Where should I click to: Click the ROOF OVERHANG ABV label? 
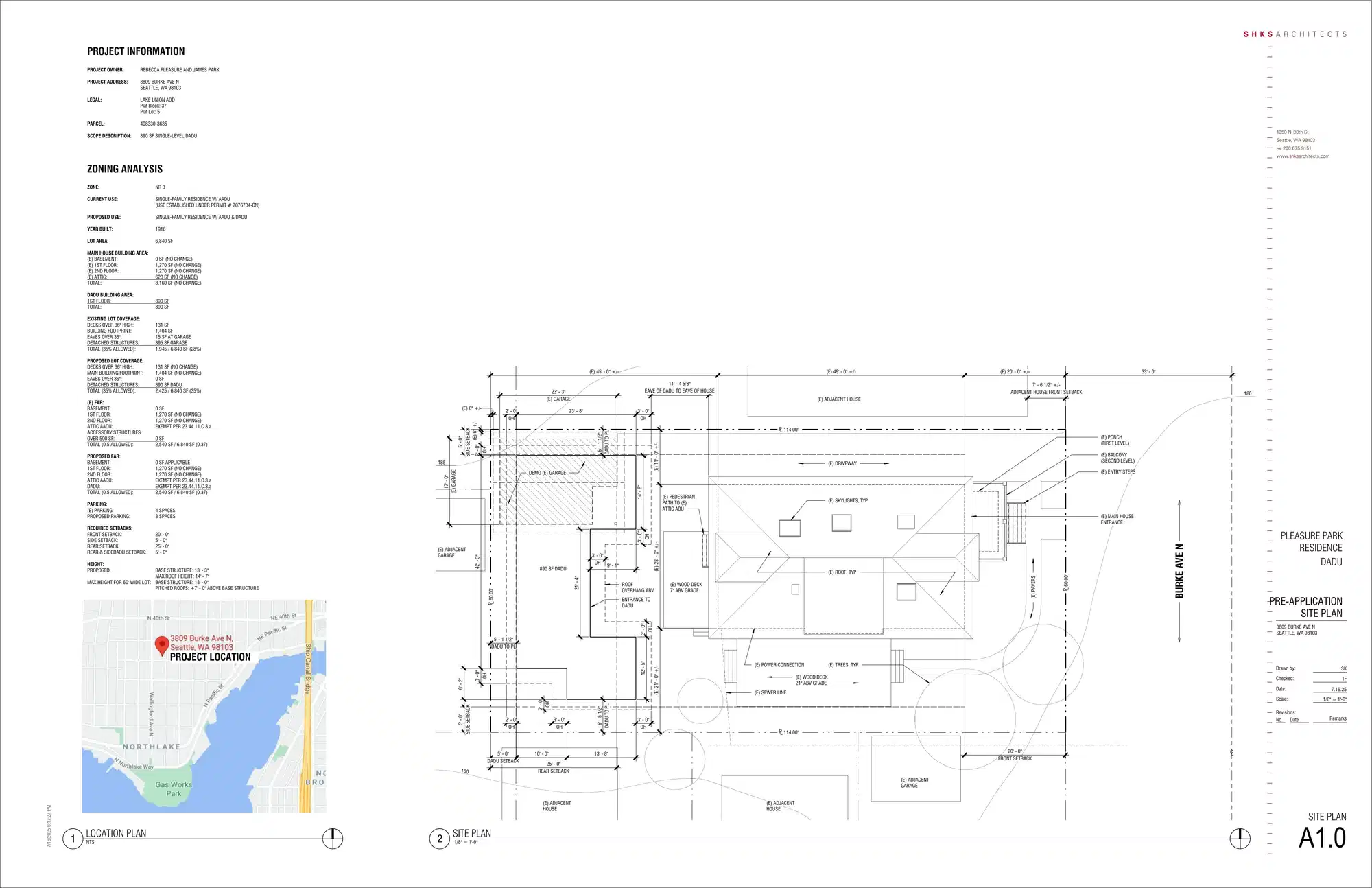coord(637,587)
